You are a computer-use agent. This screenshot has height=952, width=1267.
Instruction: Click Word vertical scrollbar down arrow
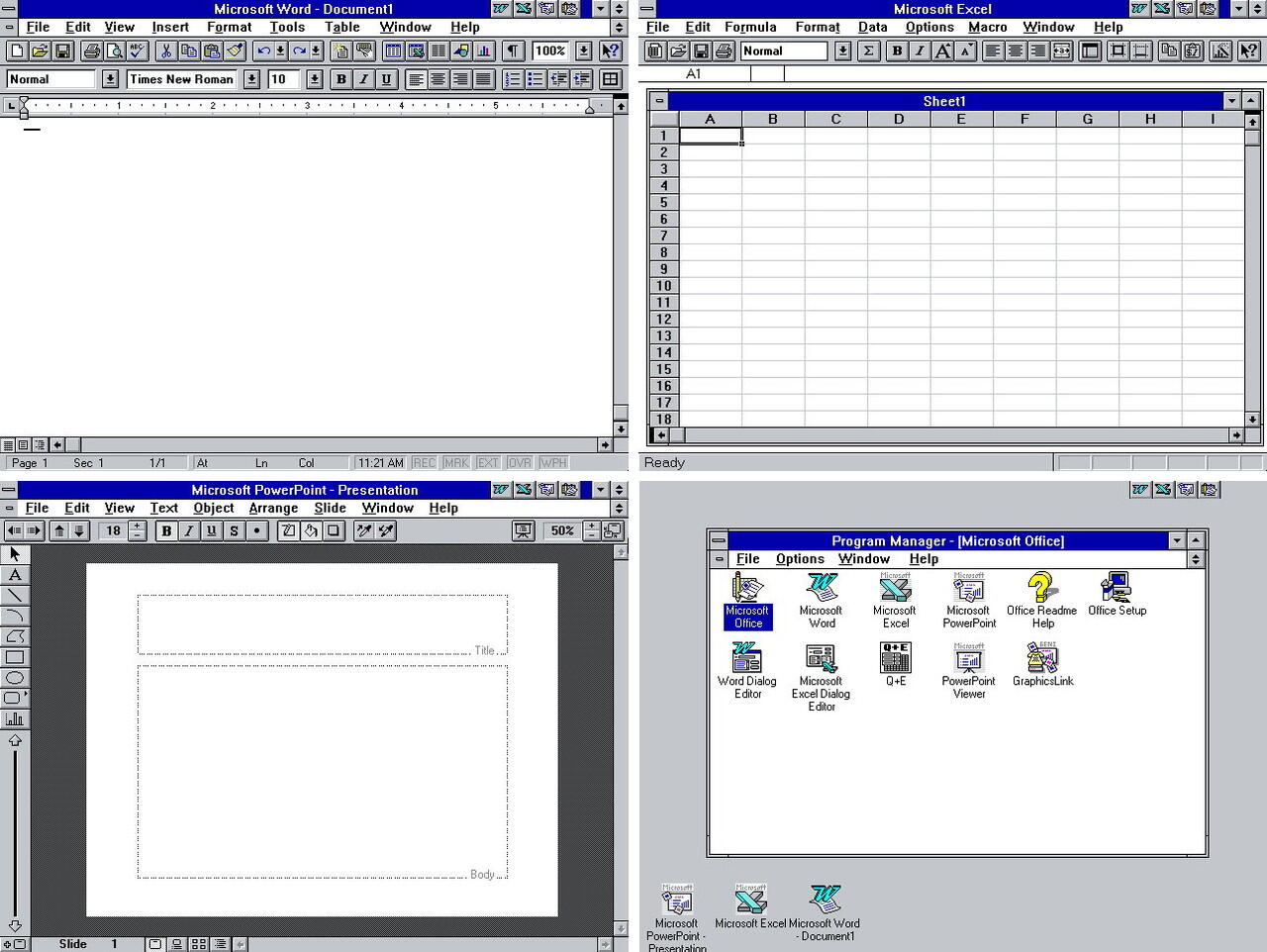[621, 429]
